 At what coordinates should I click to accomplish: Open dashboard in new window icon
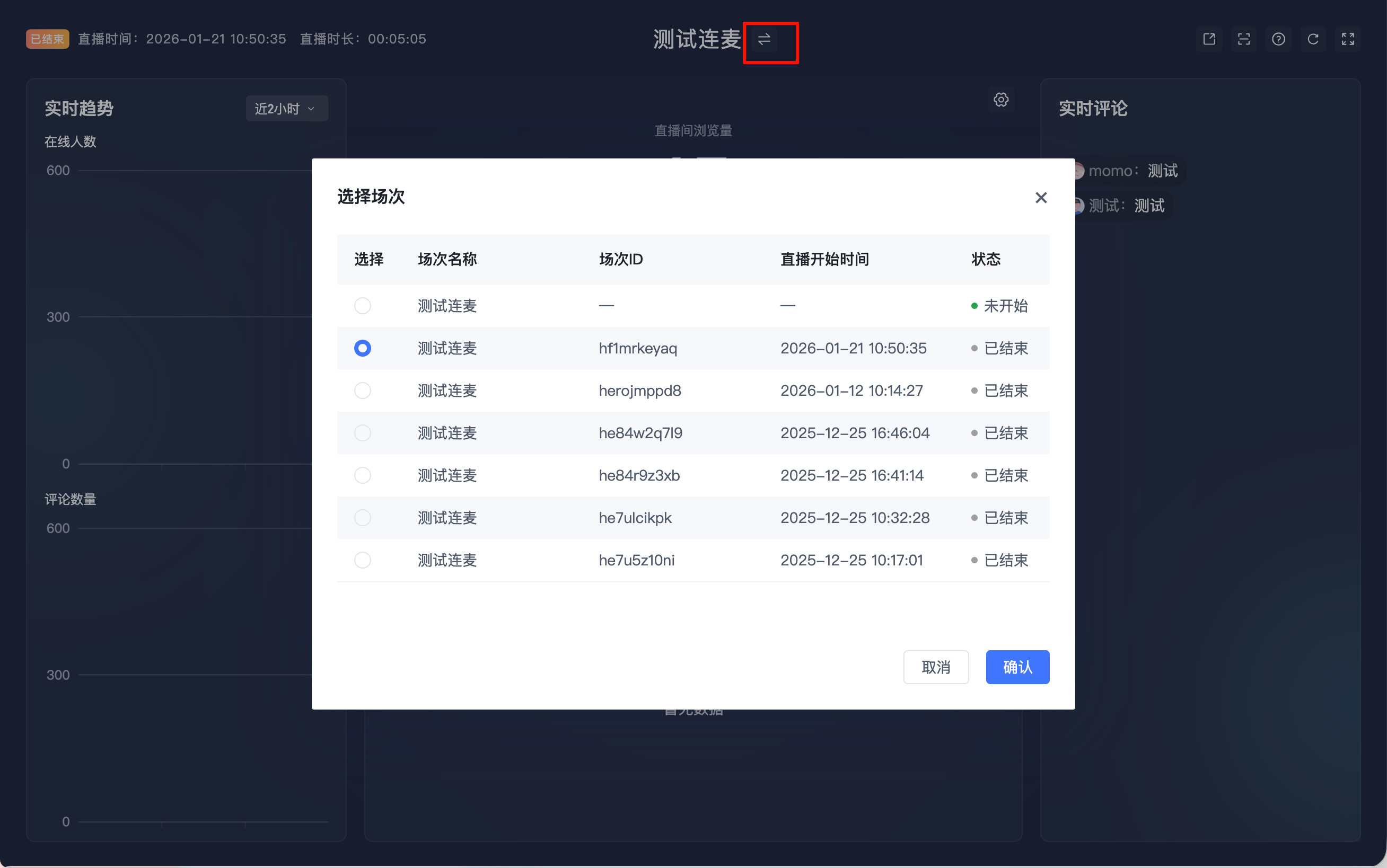tap(1209, 39)
